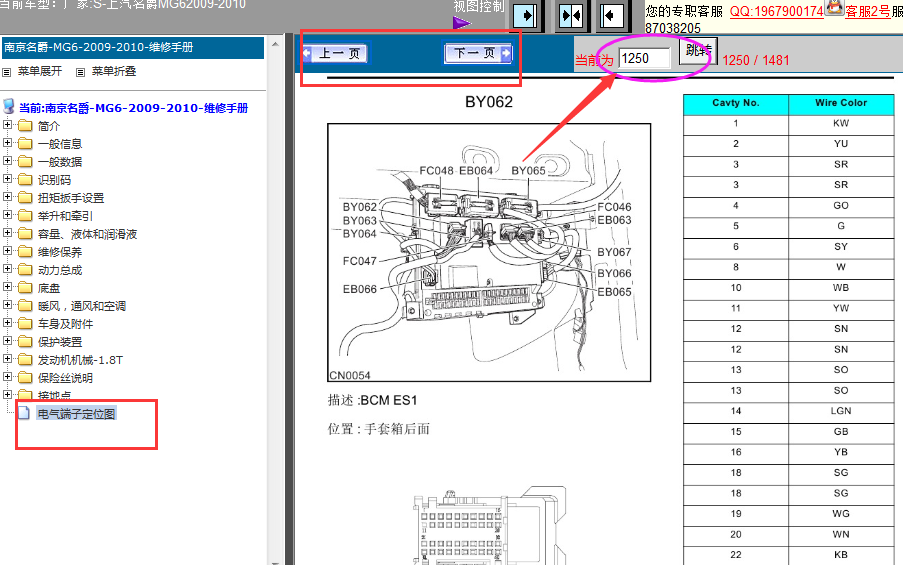Expand the 一般信息 tree node

[x=7, y=142]
